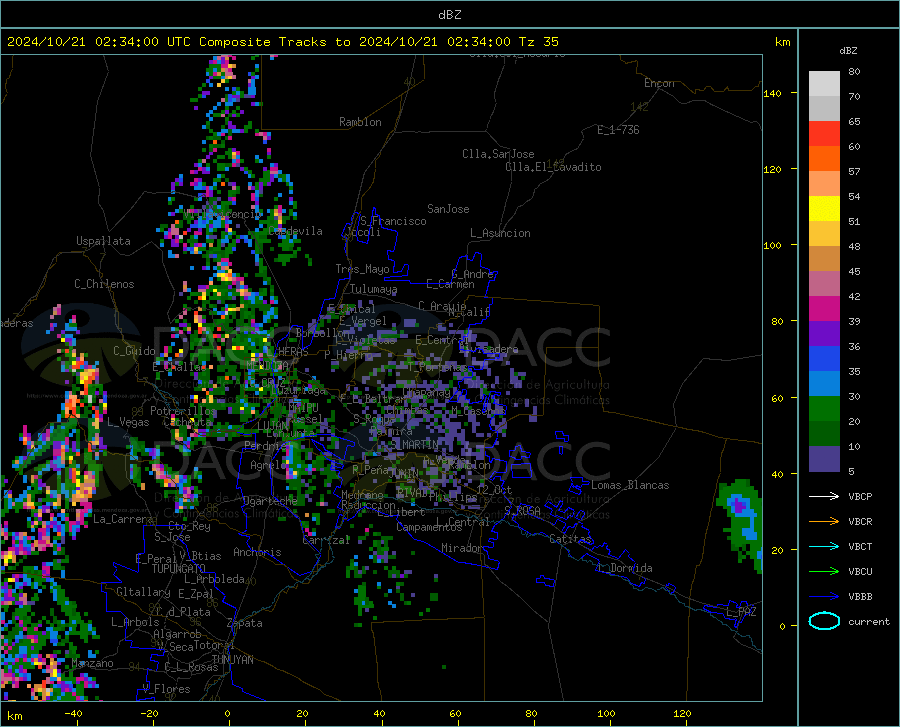The width and height of the screenshot is (900, 727).
Task: Click the 'Uspallata' place label
Action: [103, 242]
